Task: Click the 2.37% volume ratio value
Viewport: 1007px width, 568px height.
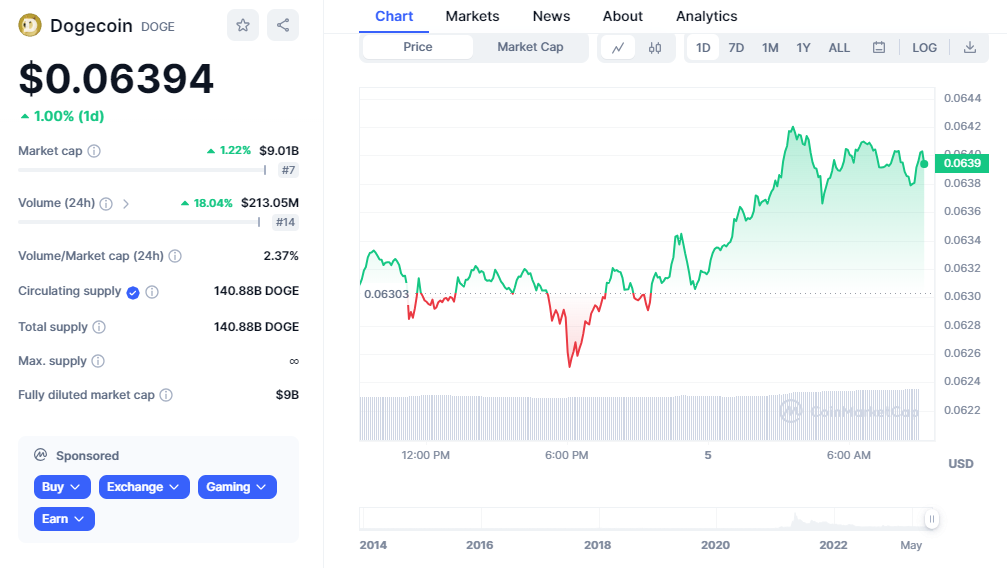Action: [x=281, y=256]
